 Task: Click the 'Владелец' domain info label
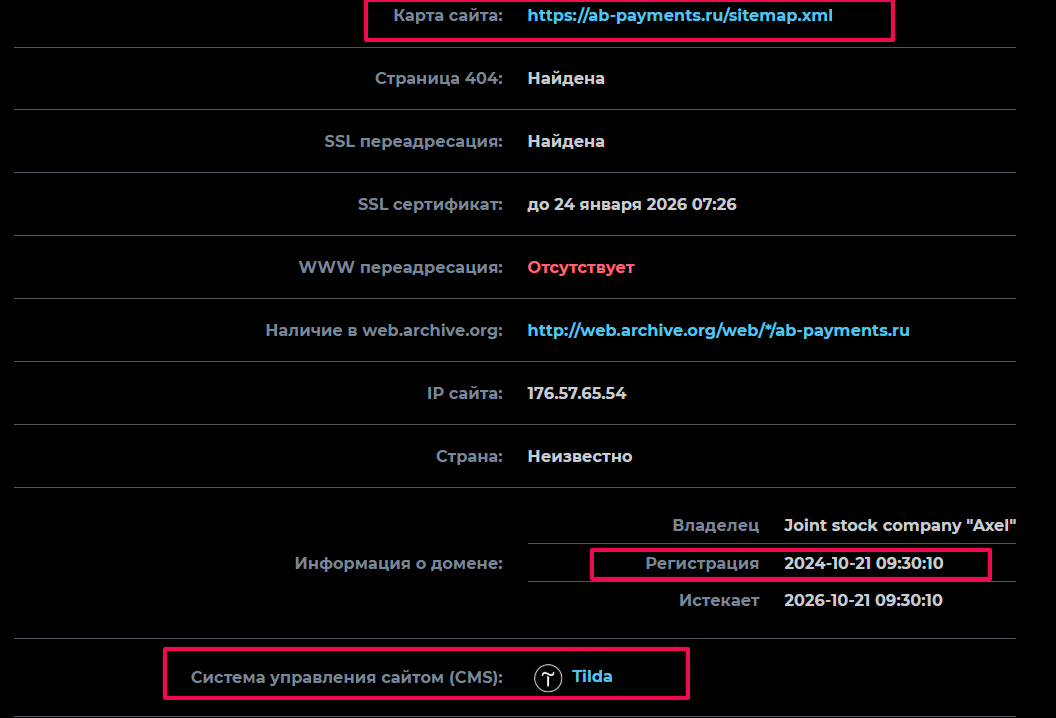tap(715, 525)
